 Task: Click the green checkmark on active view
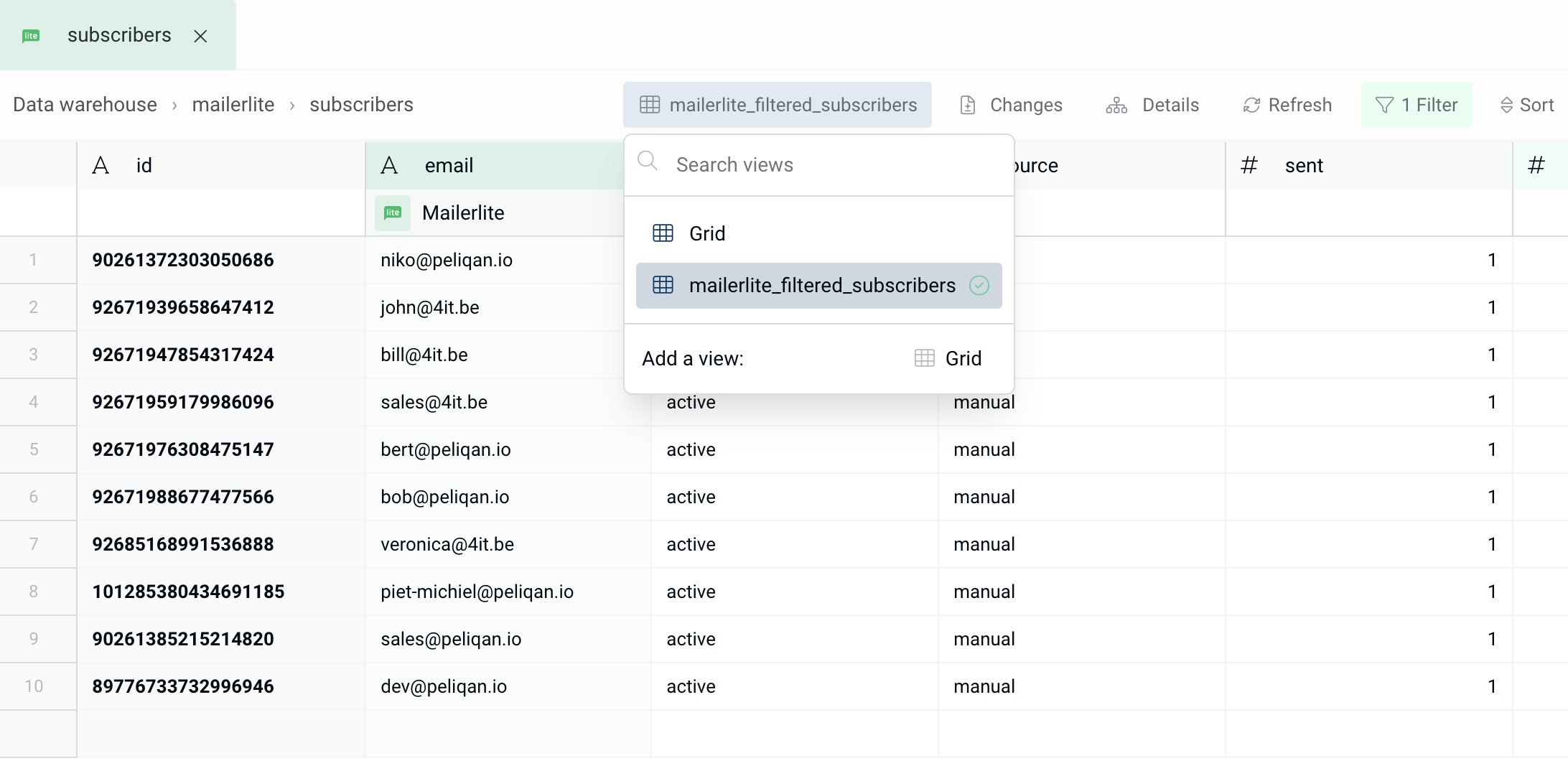pos(979,286)
